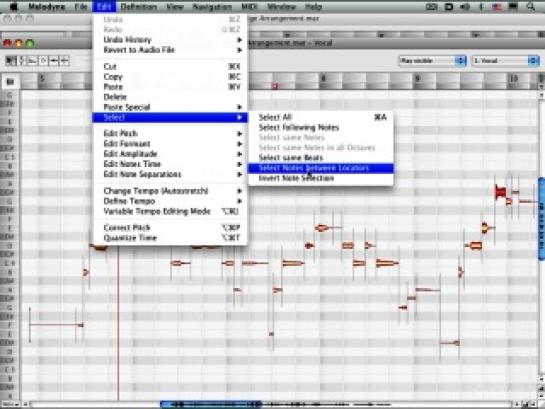Choose Select following Notes

tap(321, 128)
